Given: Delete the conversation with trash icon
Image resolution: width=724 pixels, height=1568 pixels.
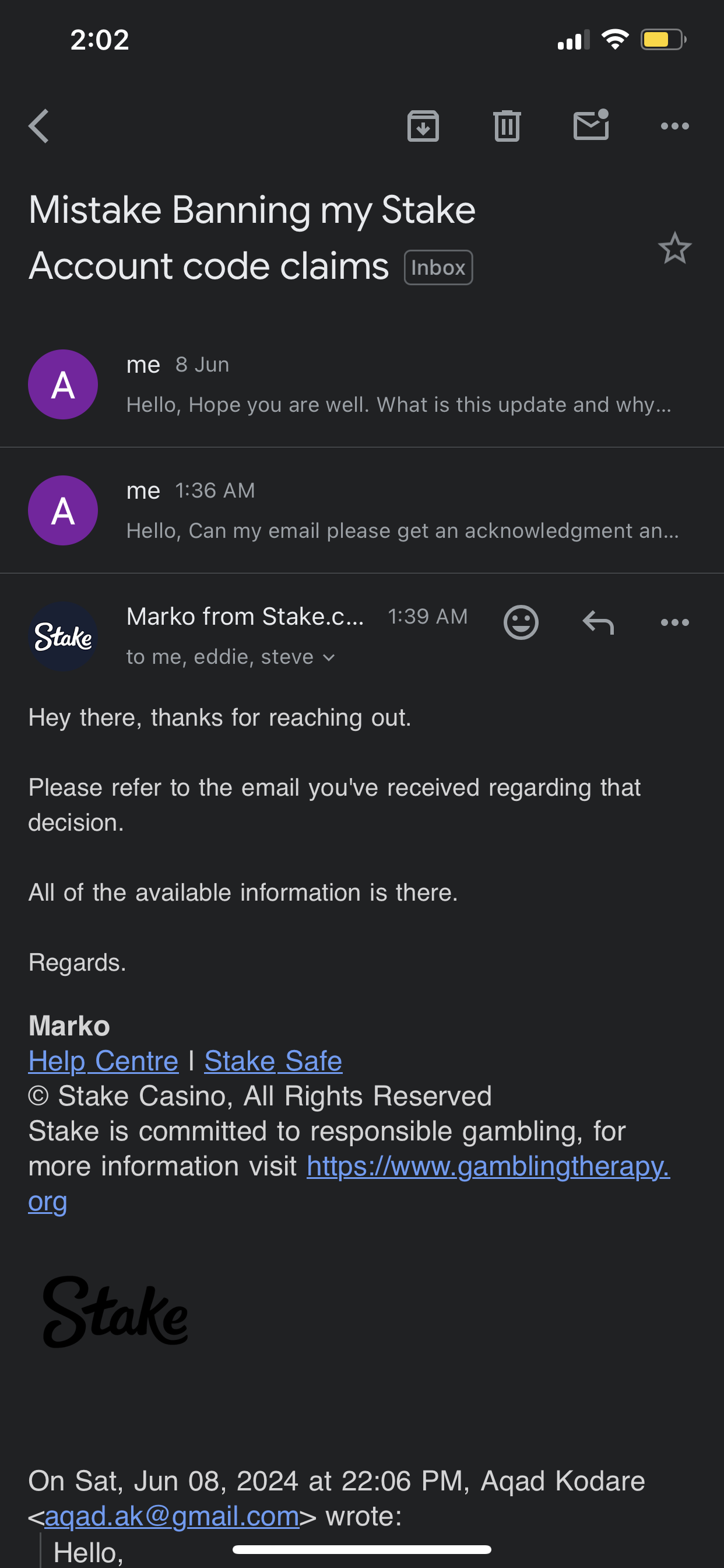Looking at the screenshot, I should 507,126.
